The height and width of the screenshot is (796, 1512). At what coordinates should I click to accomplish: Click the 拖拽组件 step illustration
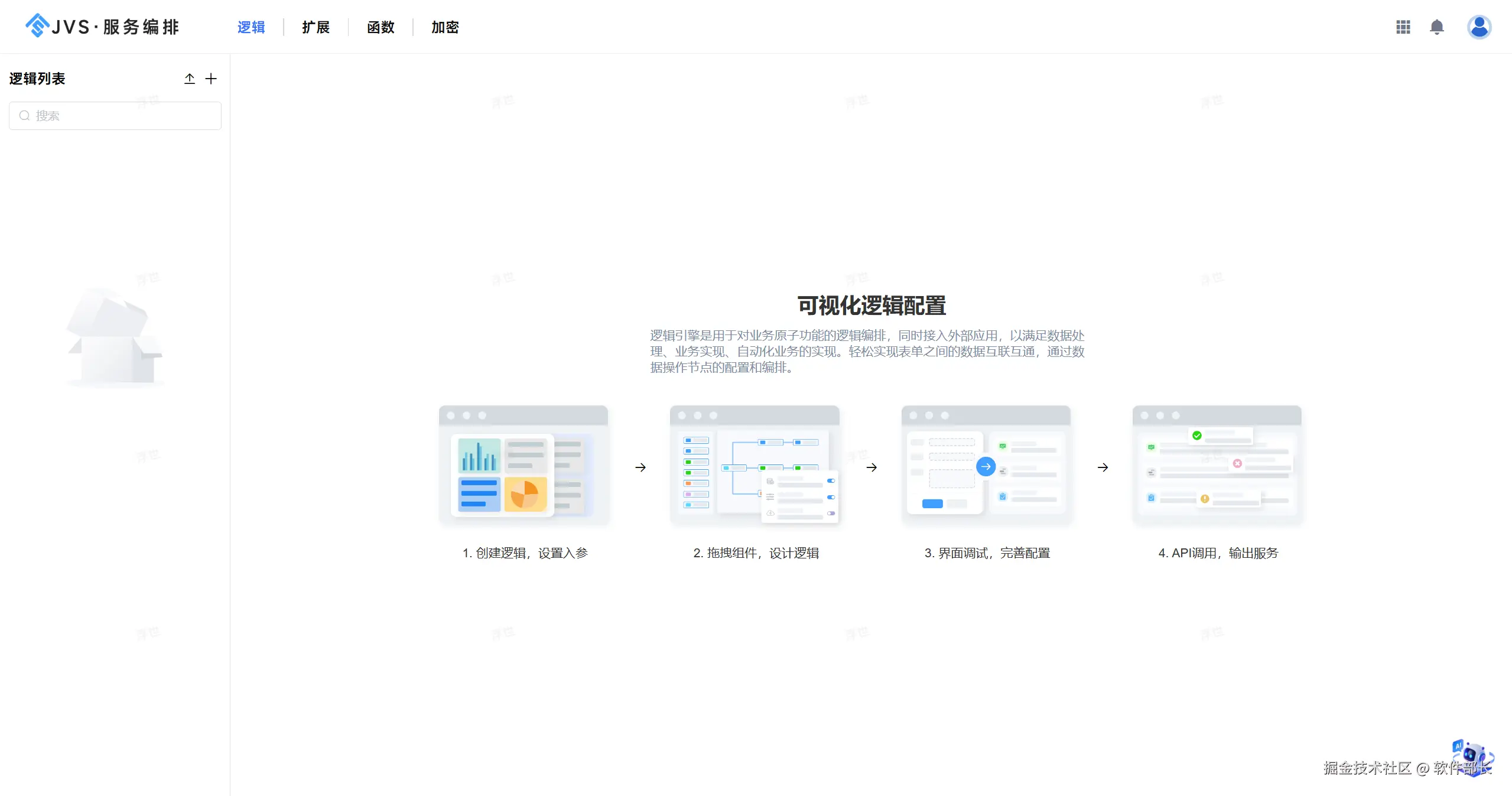pos(754,466)
